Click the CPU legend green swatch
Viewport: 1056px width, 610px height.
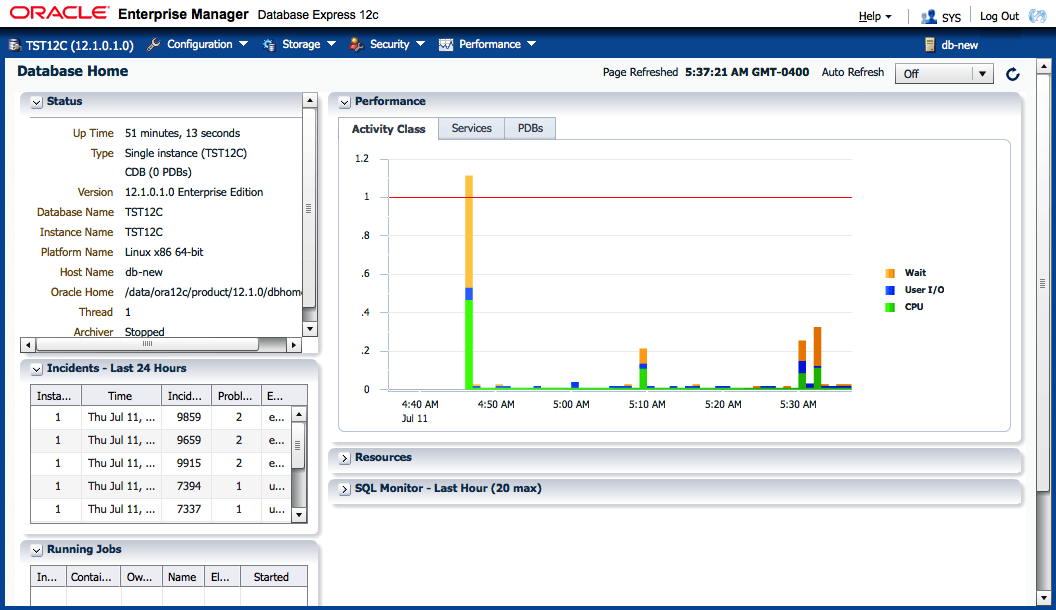pos(890,307)
